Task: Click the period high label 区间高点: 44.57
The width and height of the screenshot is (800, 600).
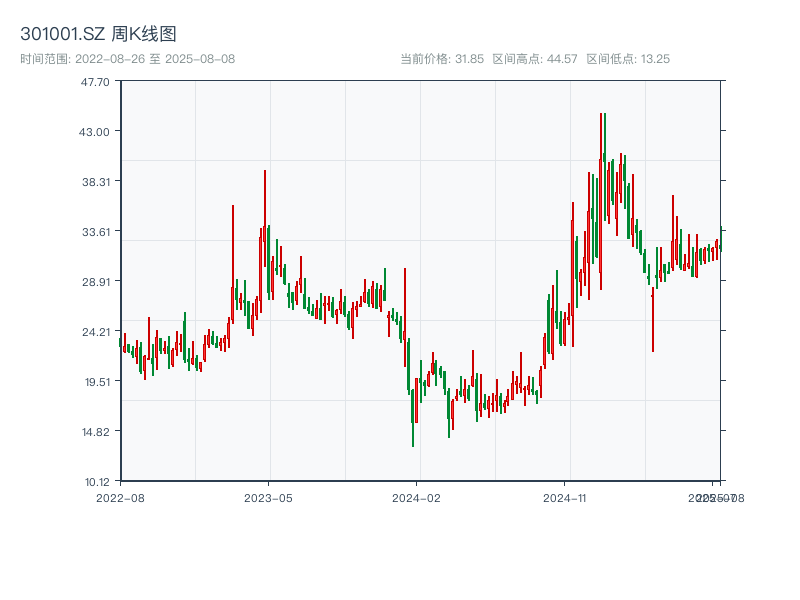Action: [x=535, y=59]
